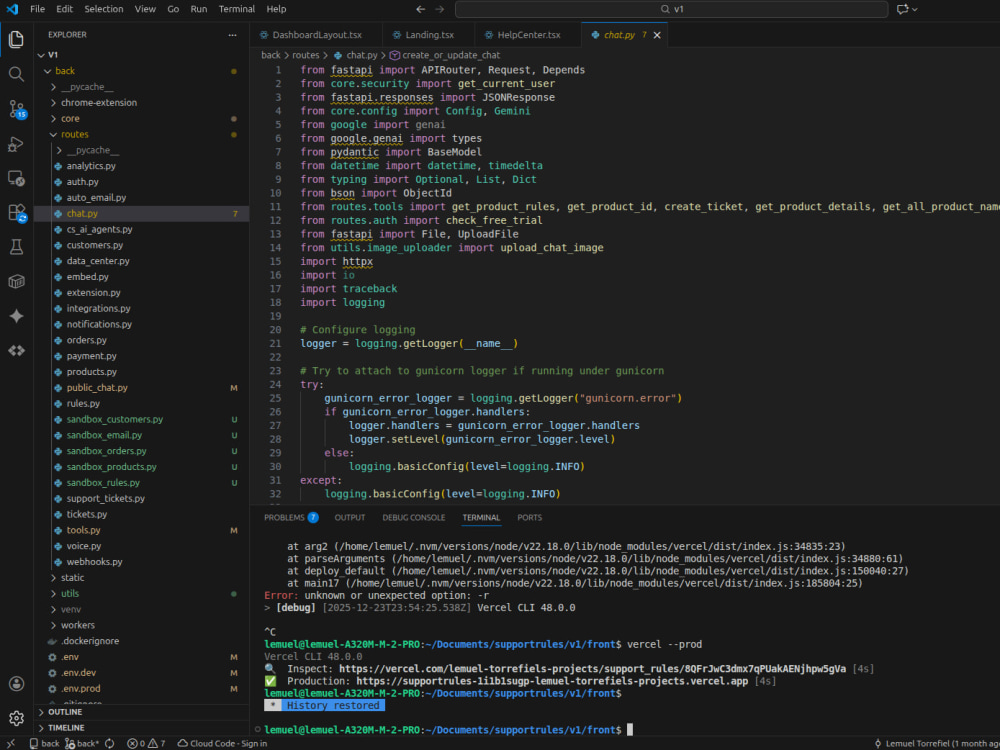1000x750 pixels.
Task: Click the Python file icon next to tools.py
Action: click(59, 530)
